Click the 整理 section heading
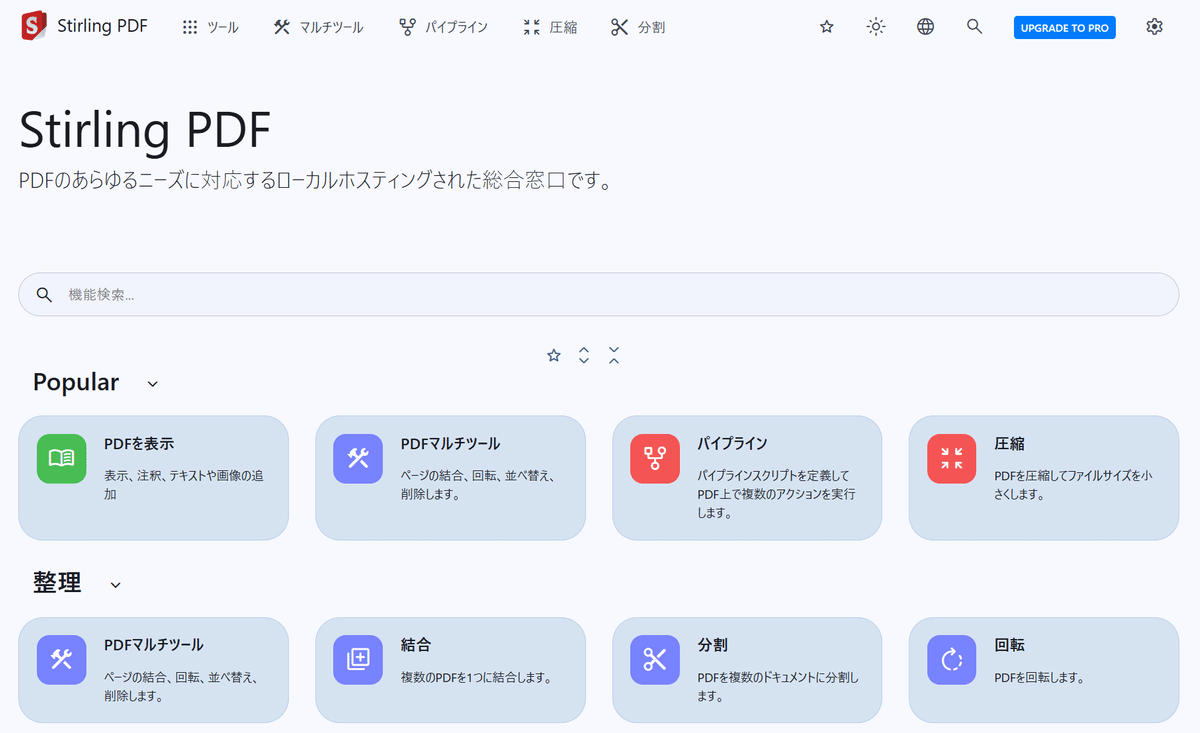The height and width of the screenshot is (733, 1200). tap(57, 583)
